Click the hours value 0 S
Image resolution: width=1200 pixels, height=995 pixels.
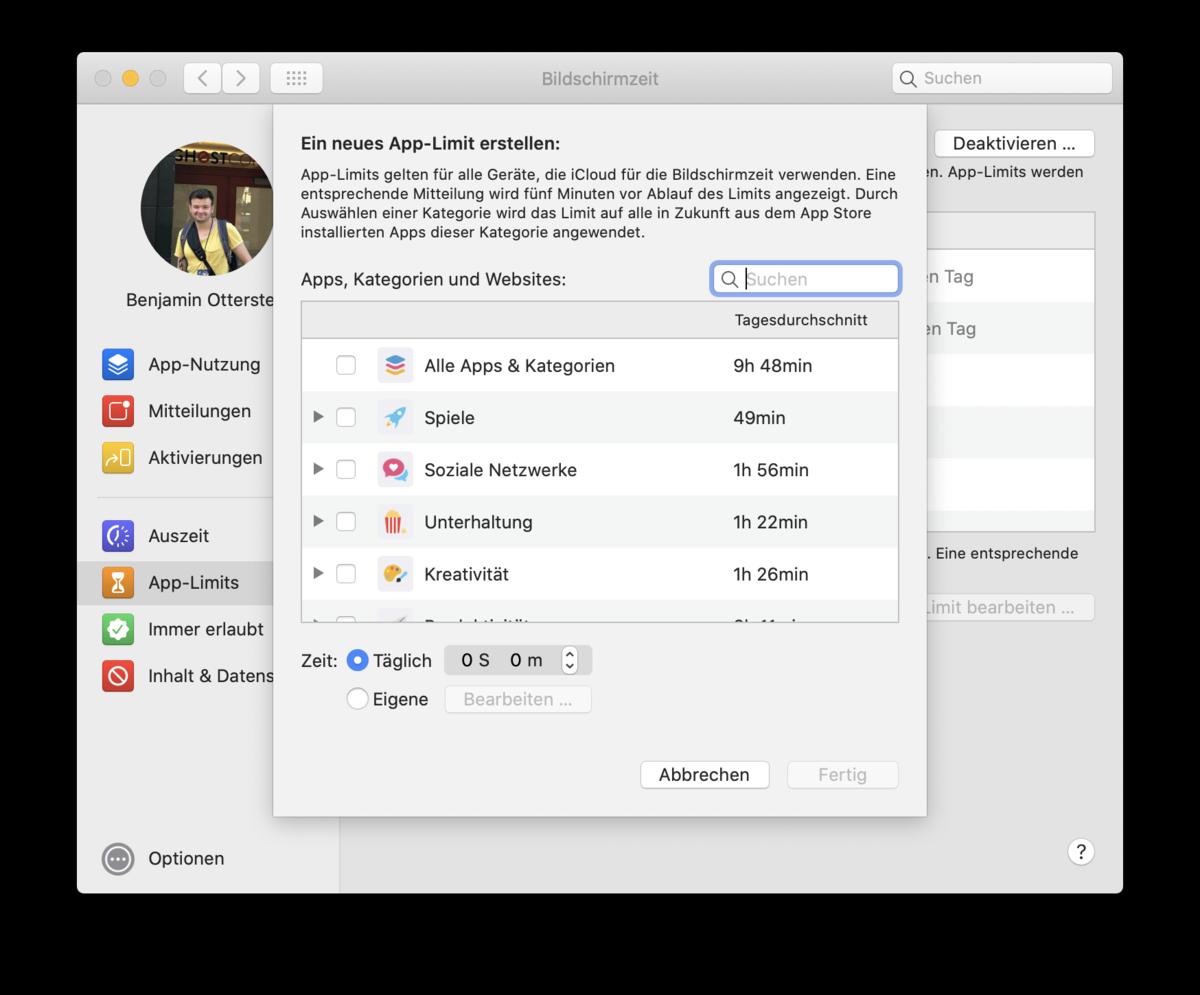475,660
